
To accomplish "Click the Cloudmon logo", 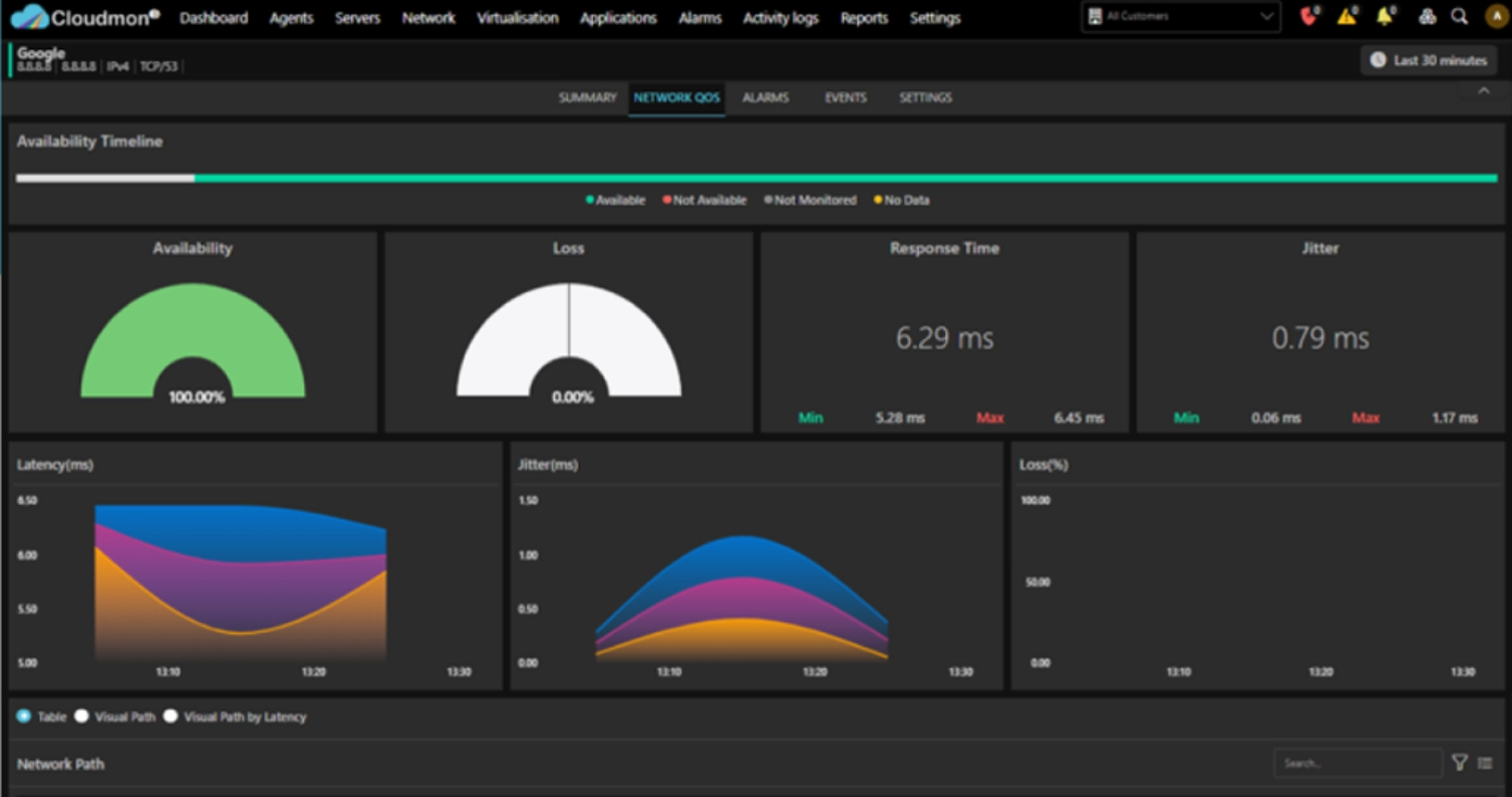I will [85, 17].
